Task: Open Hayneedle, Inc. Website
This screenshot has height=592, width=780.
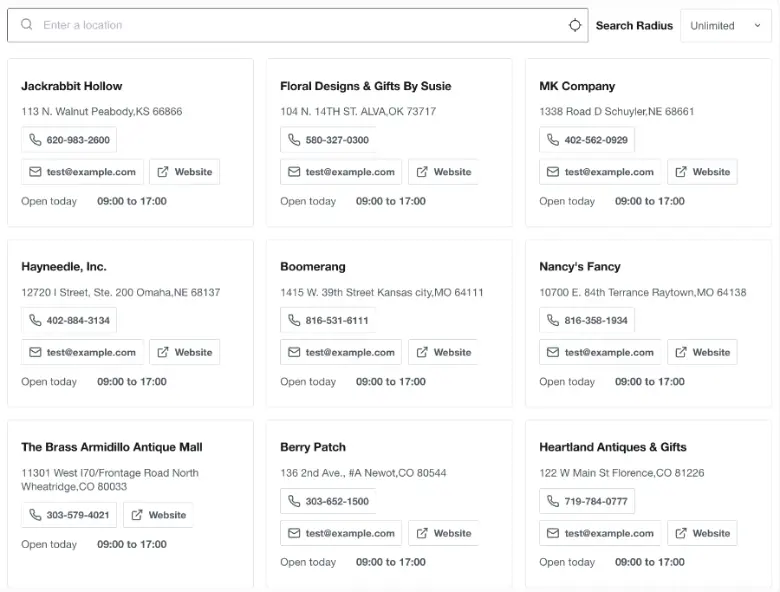Action: 185,352
